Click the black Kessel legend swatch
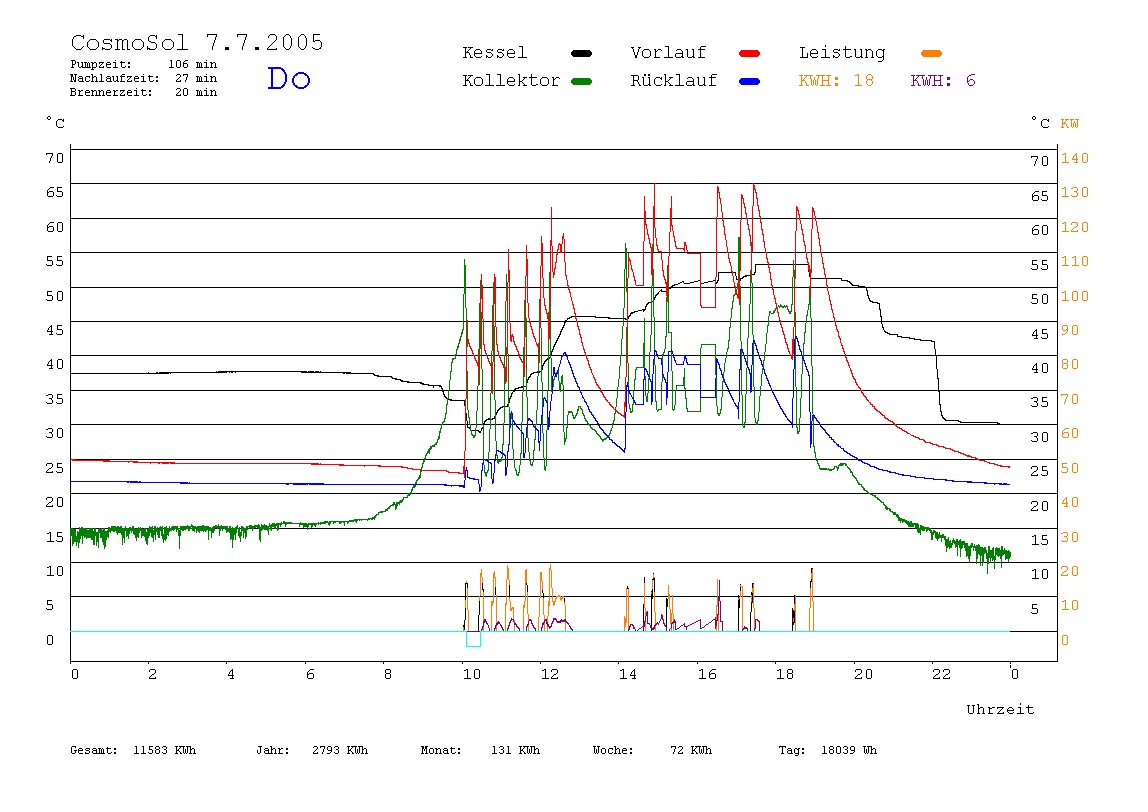The image size is (1148, 812). click(581, 53)
